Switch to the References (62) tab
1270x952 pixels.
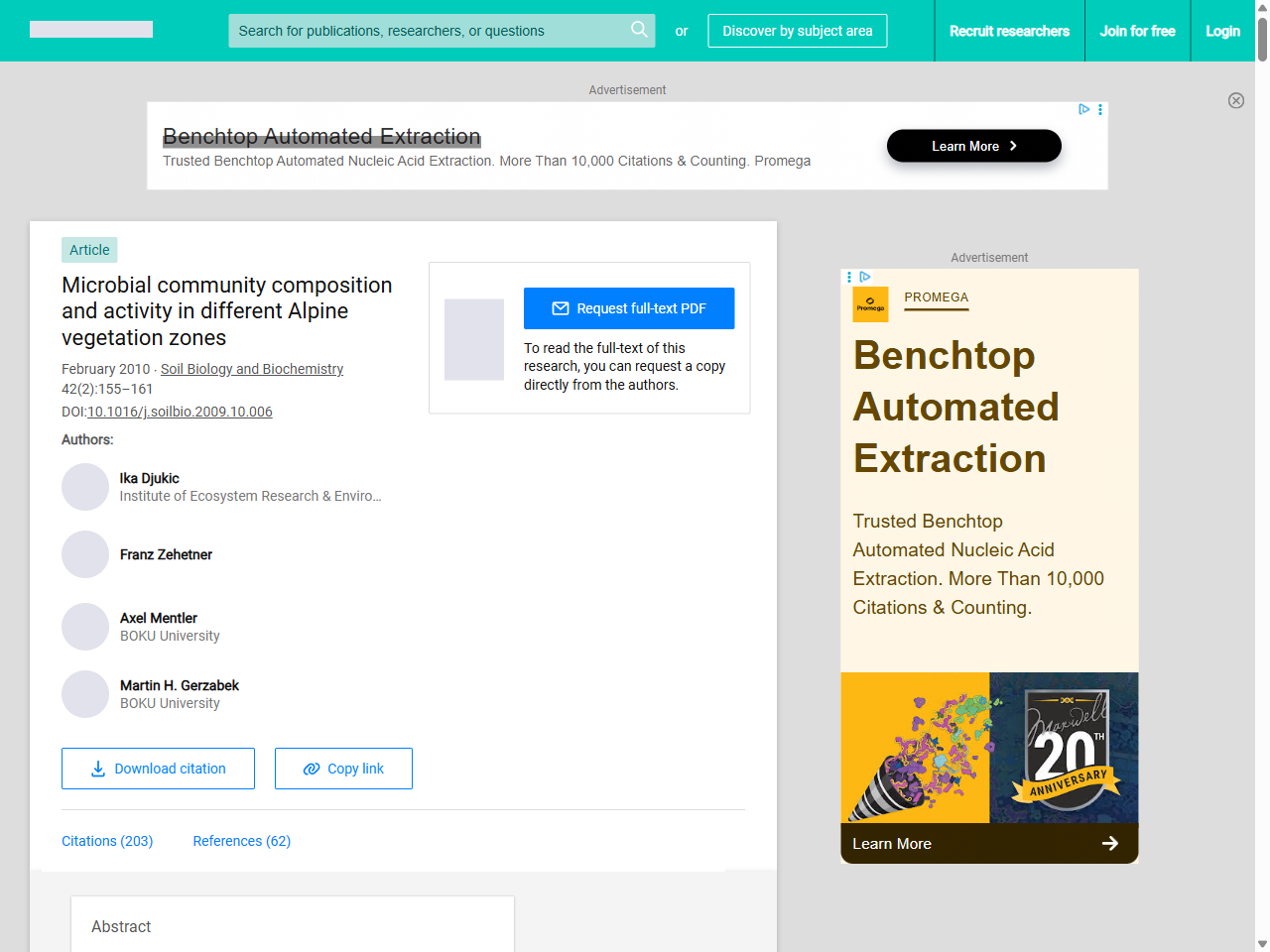pyautogui.click(x=242, y=841)
